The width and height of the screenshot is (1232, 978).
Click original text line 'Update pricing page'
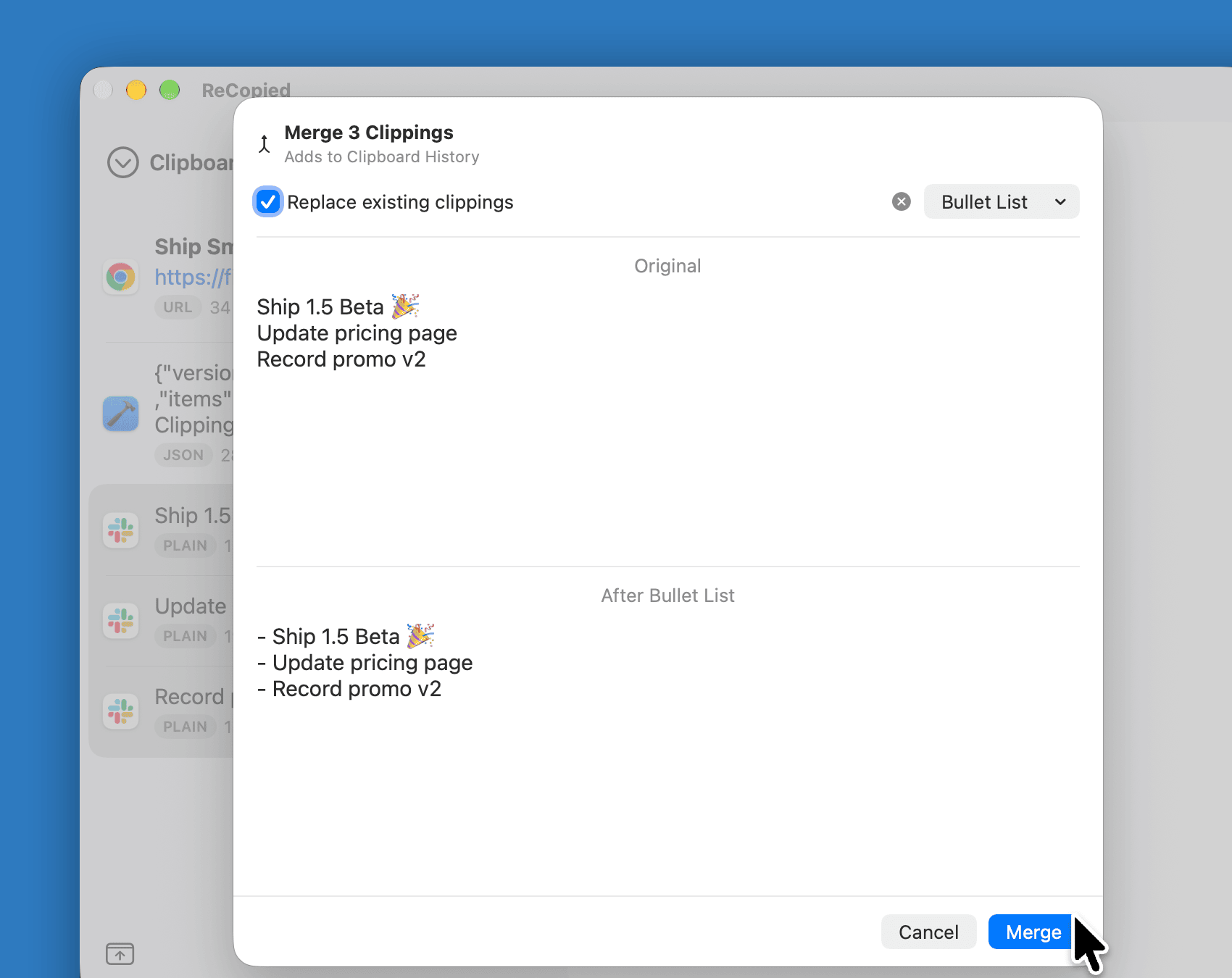click(x=357, y=333)
